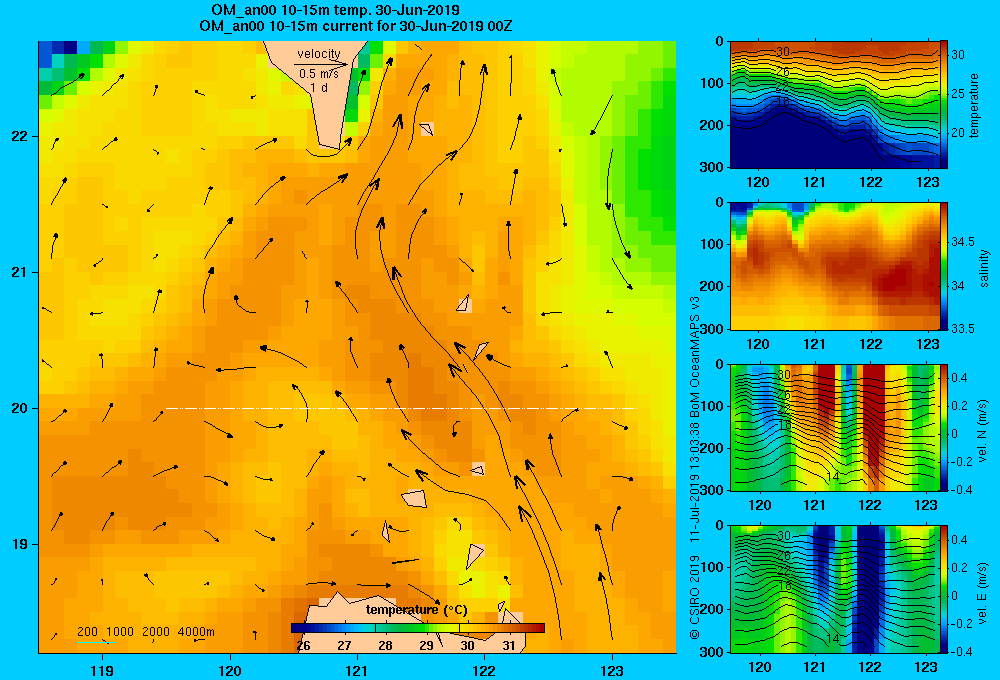Click the main map's latitude label 21
1000x680 pixels.
19,272
